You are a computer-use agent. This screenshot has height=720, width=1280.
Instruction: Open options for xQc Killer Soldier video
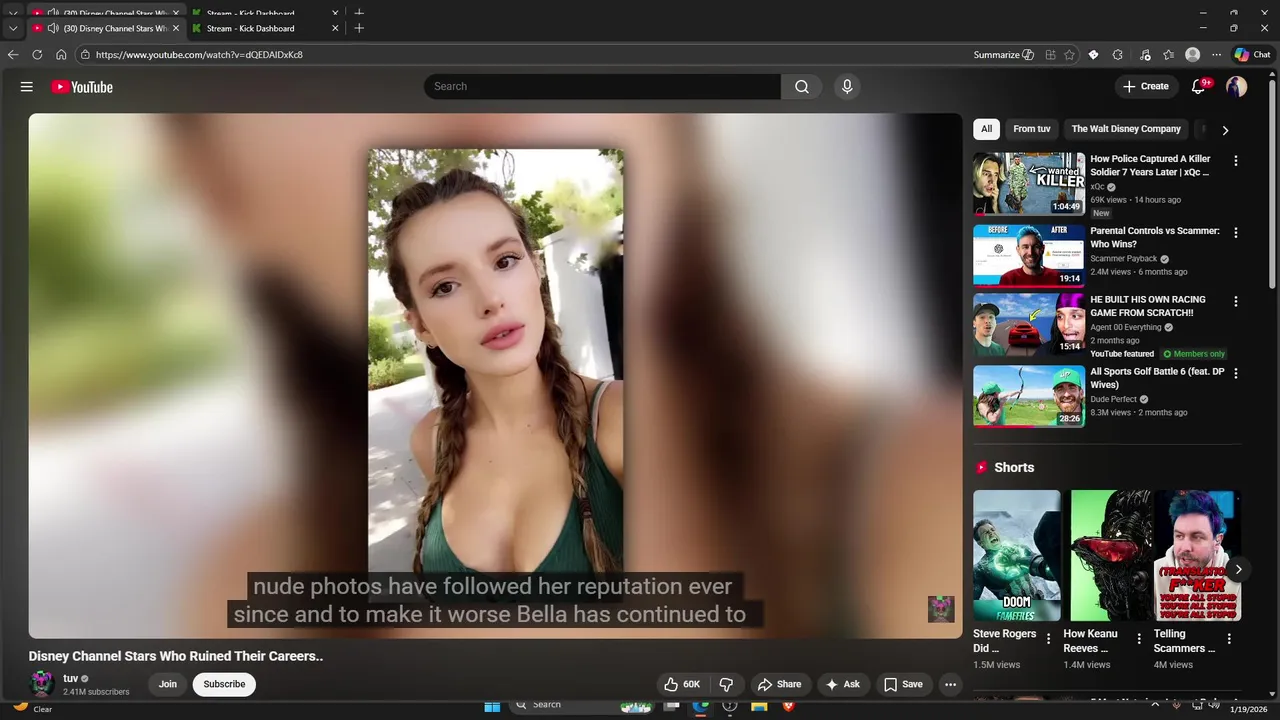click(1236, 161)
